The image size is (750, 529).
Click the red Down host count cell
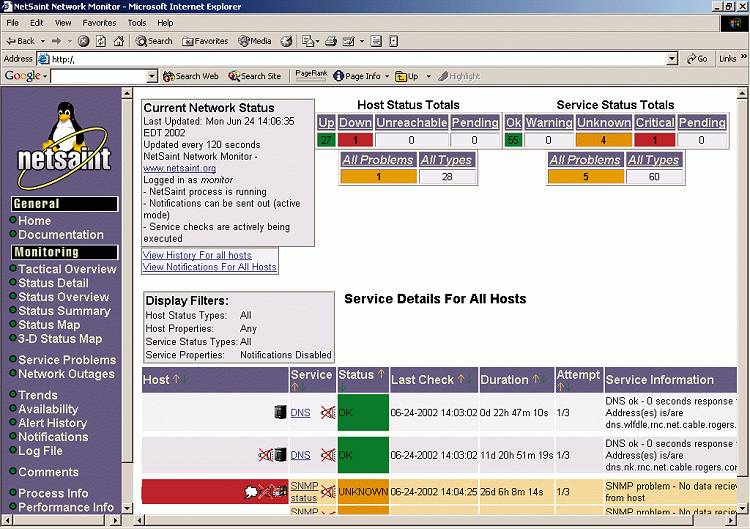point(355,140)
